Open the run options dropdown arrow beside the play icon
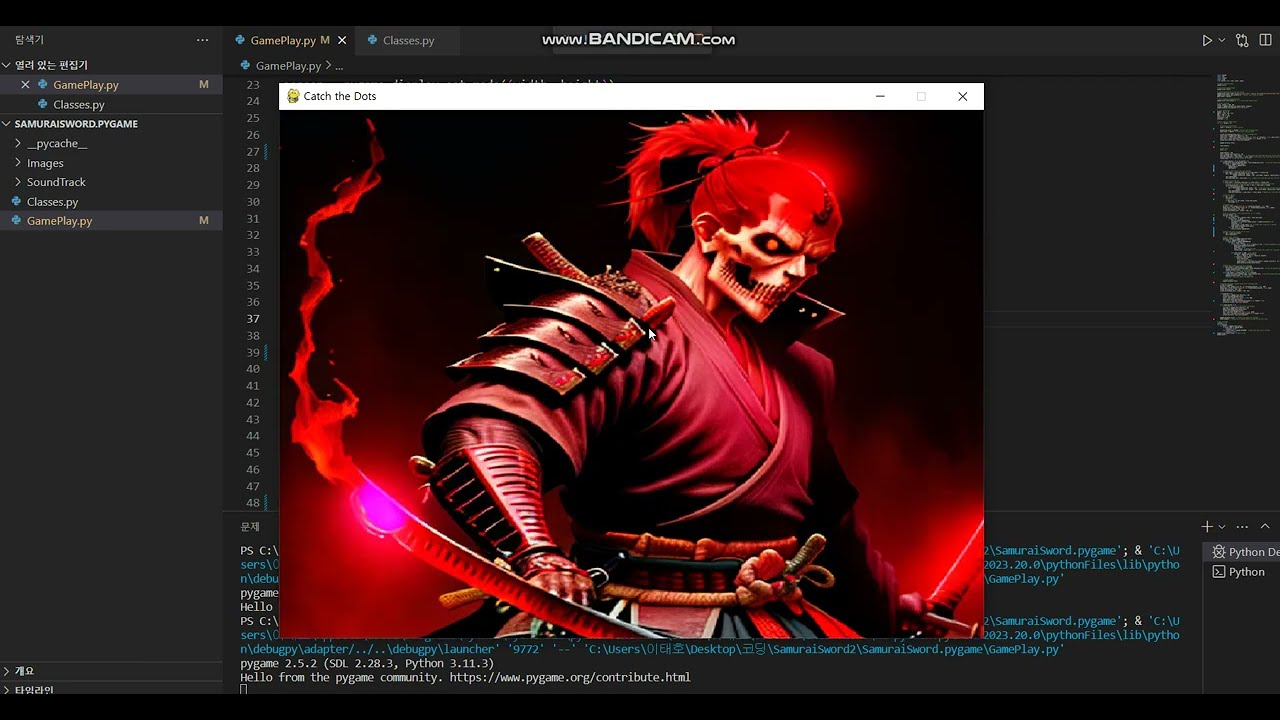Image resolution: width=1280 pixels, height=720 pixels. [x=1222, y=41]
